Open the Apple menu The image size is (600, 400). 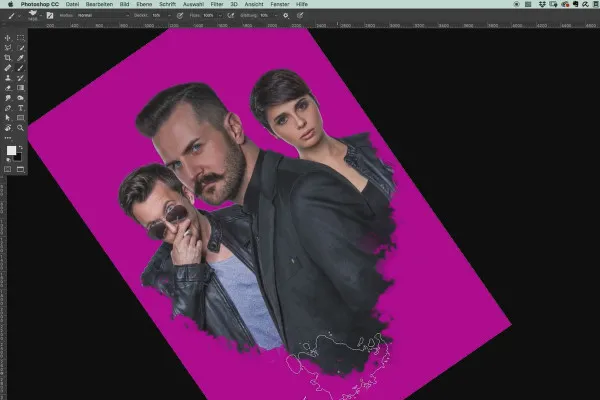tap(11, 4)
